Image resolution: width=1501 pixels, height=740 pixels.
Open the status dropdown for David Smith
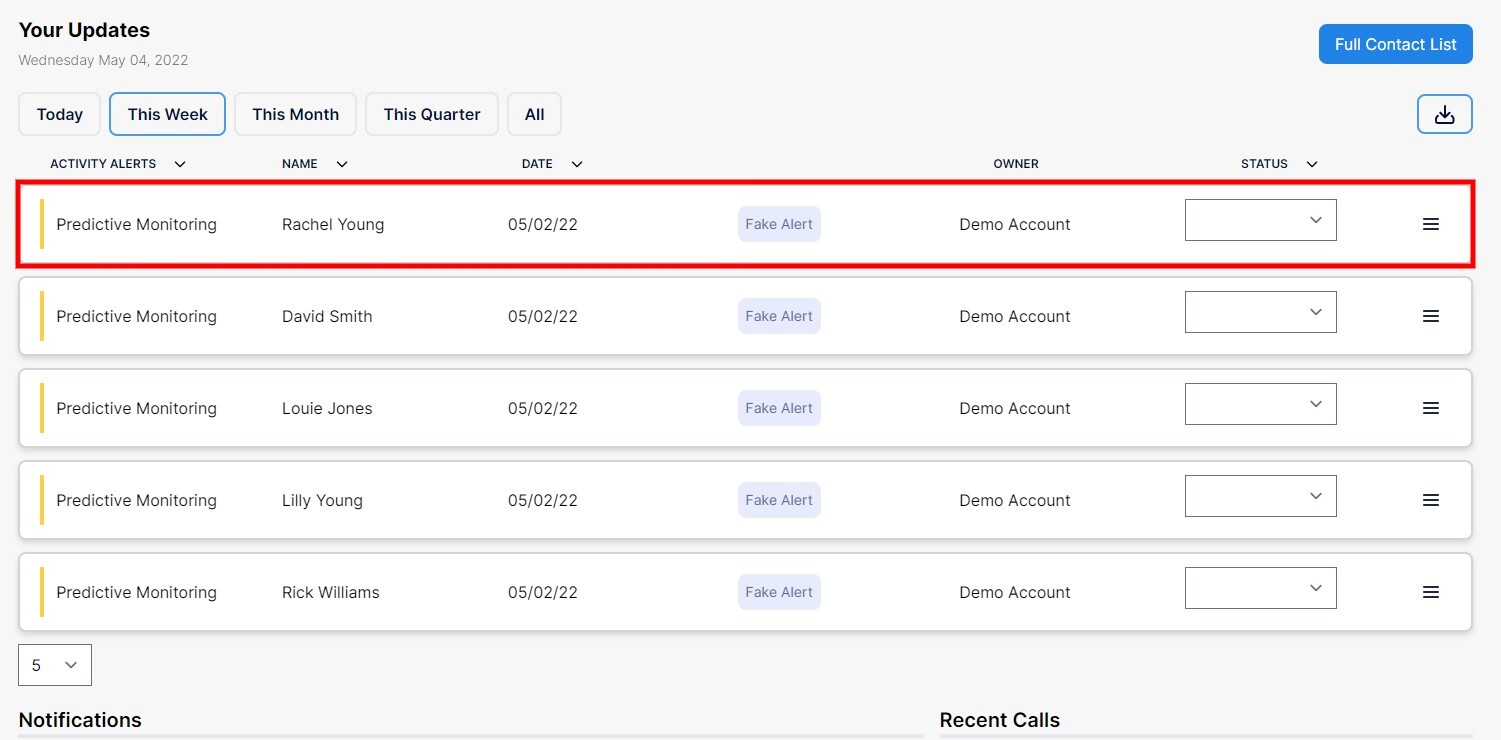(1260, 312)
